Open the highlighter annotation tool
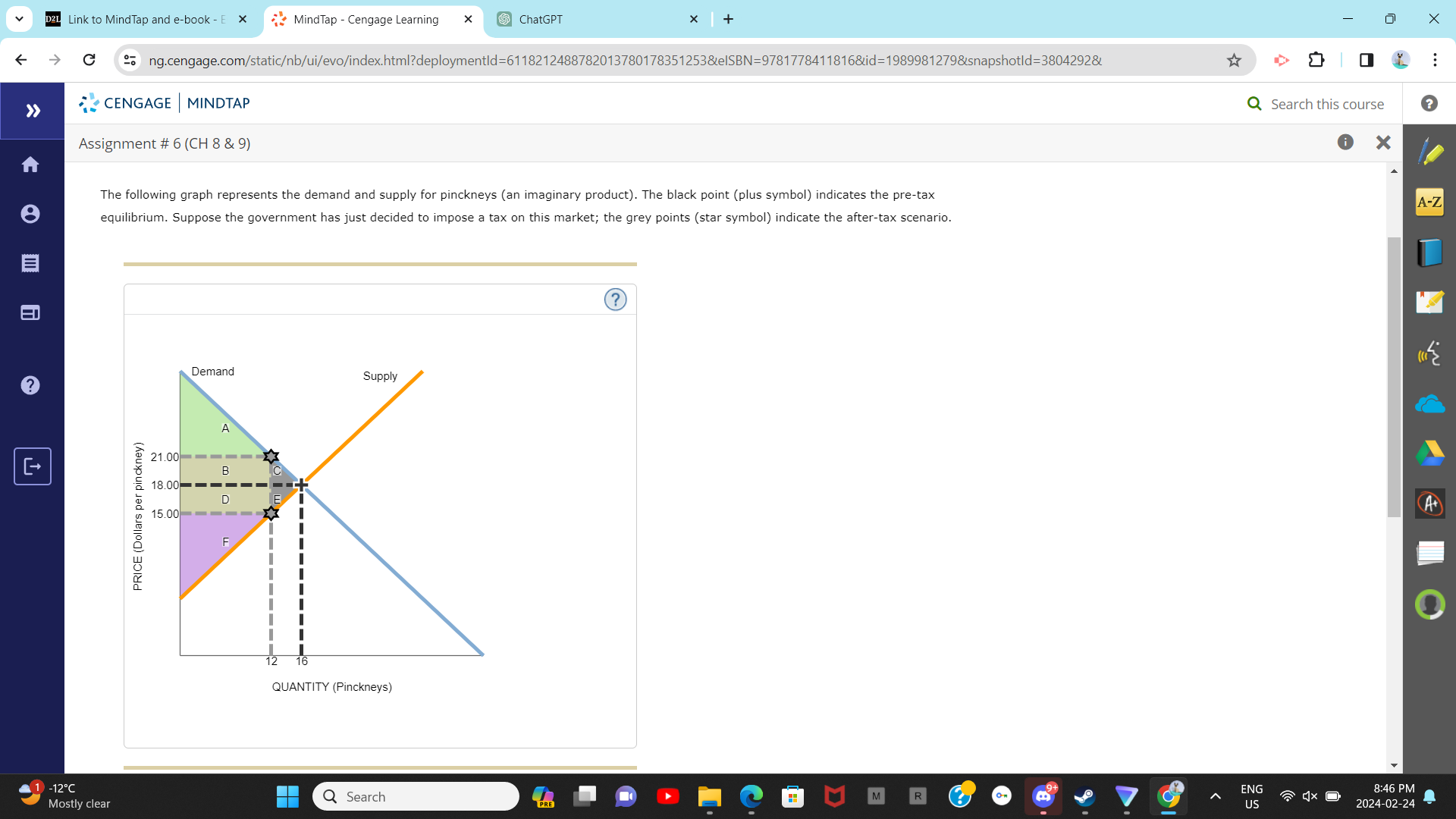 [x=1430, y=151]
